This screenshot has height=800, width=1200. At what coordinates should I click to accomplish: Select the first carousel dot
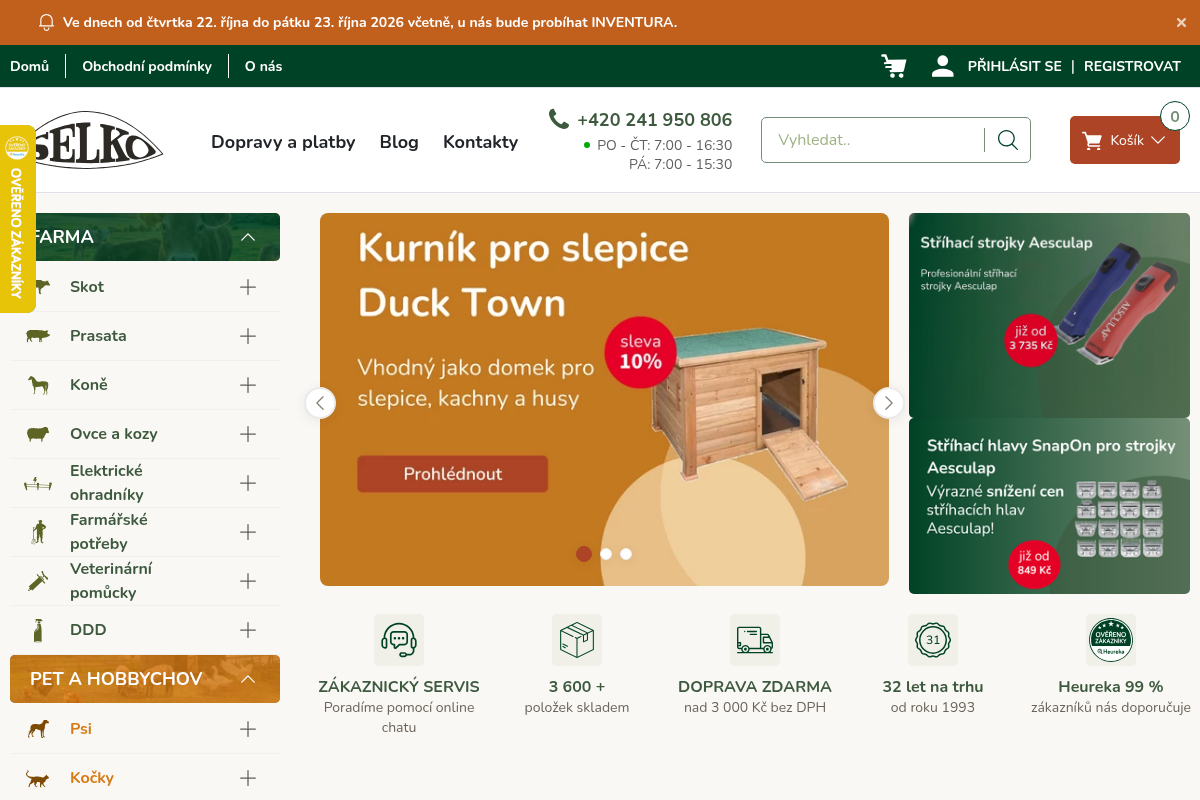[584, 554]
